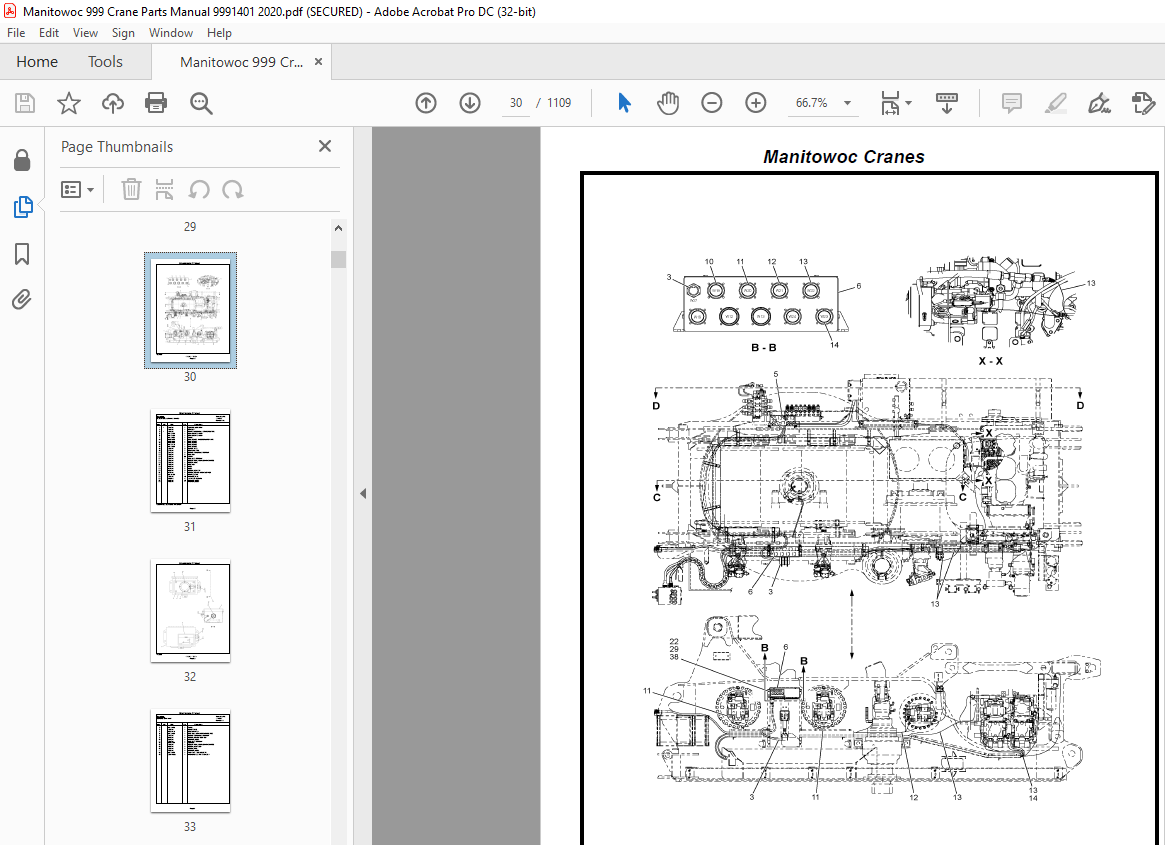The height and width of the screenshot is (845, 1165).
Task: Click the print pages thumbnail tool
Action: pyautogui.click(x=164, y=190)
